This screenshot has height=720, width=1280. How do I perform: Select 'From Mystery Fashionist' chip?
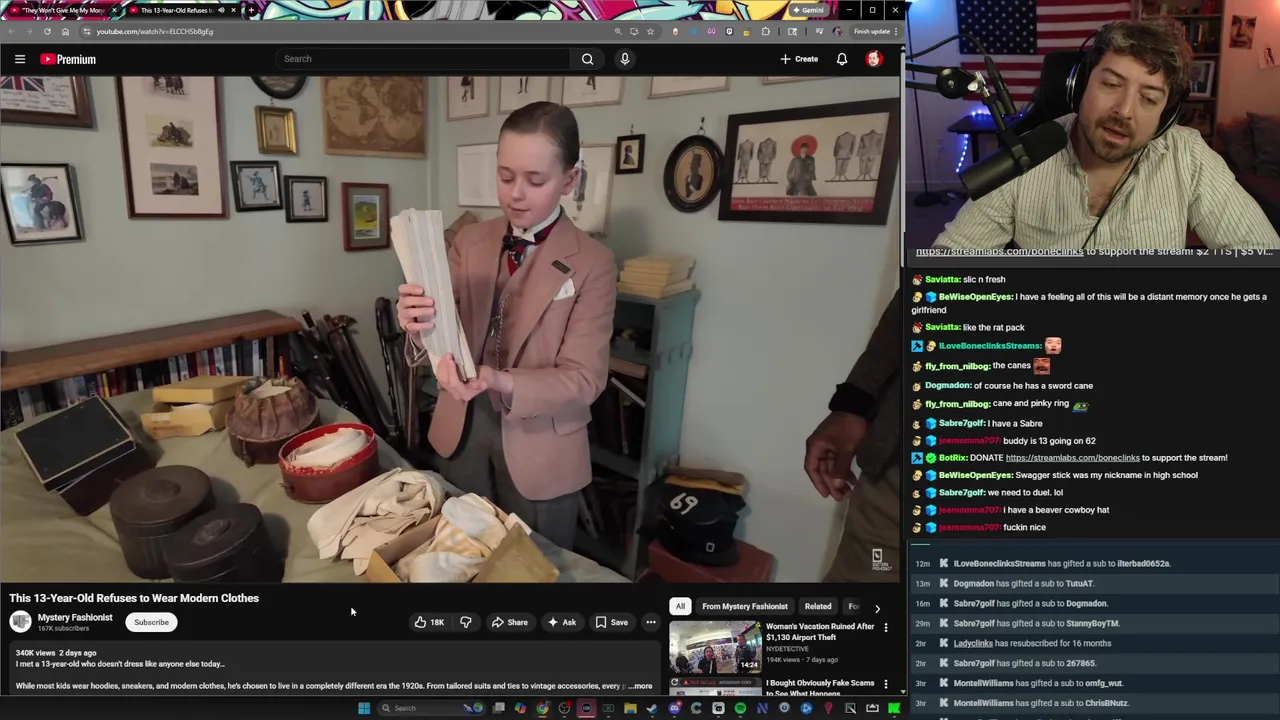[745, 606]
